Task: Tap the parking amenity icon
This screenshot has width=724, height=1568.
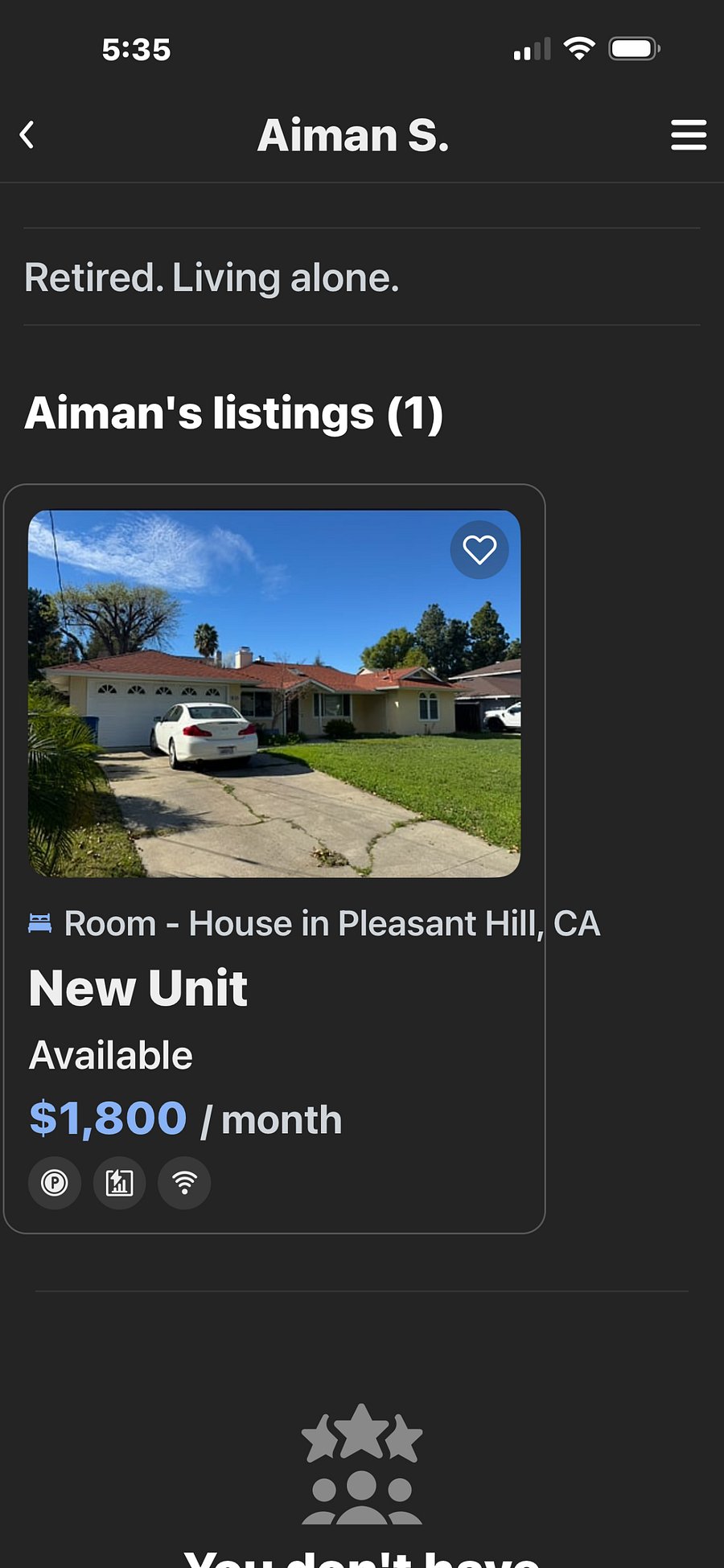Action: pos(55,1183)
